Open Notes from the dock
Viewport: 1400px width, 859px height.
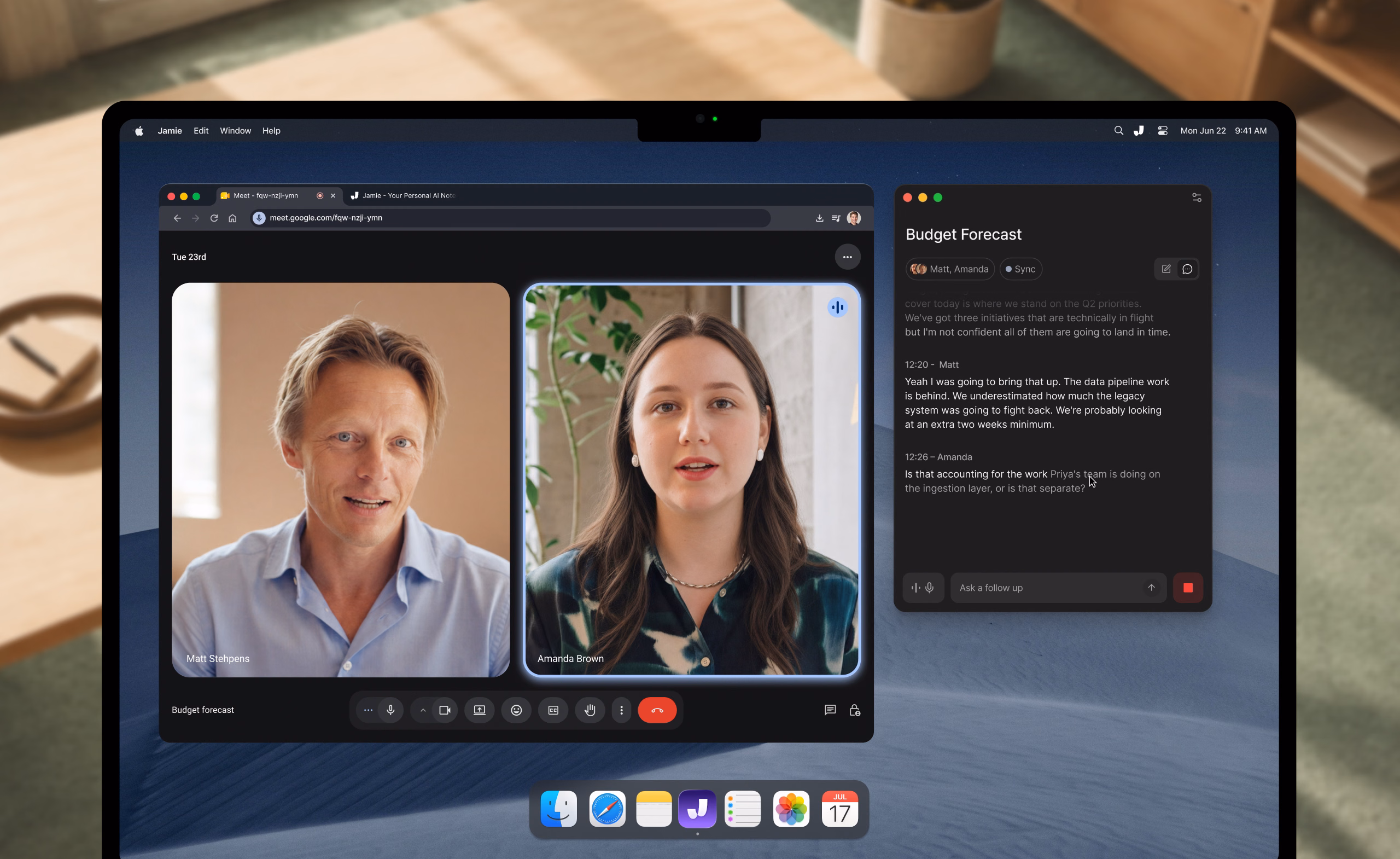pos(654,809)
